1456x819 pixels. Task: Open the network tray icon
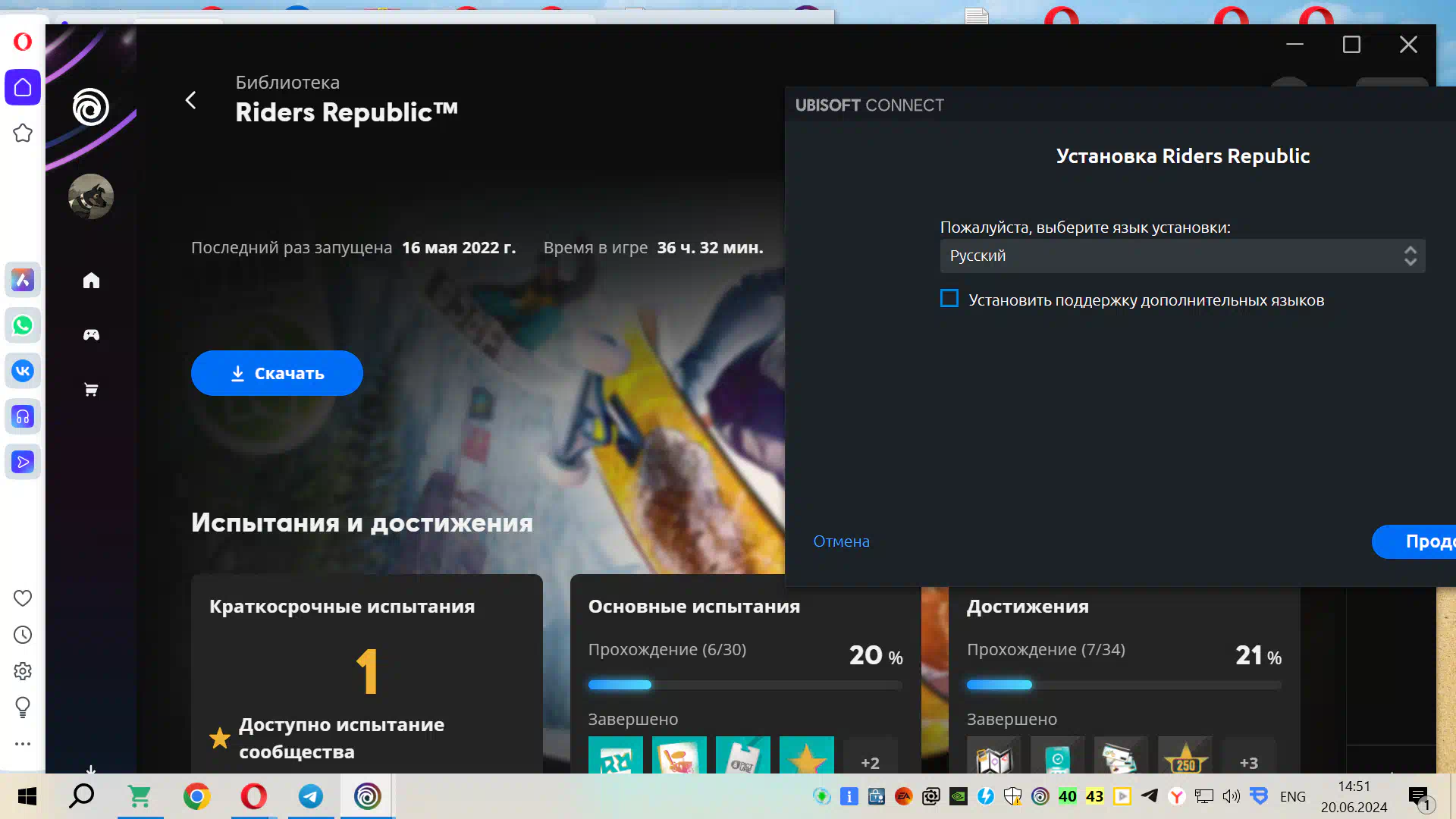point(1203,796)
